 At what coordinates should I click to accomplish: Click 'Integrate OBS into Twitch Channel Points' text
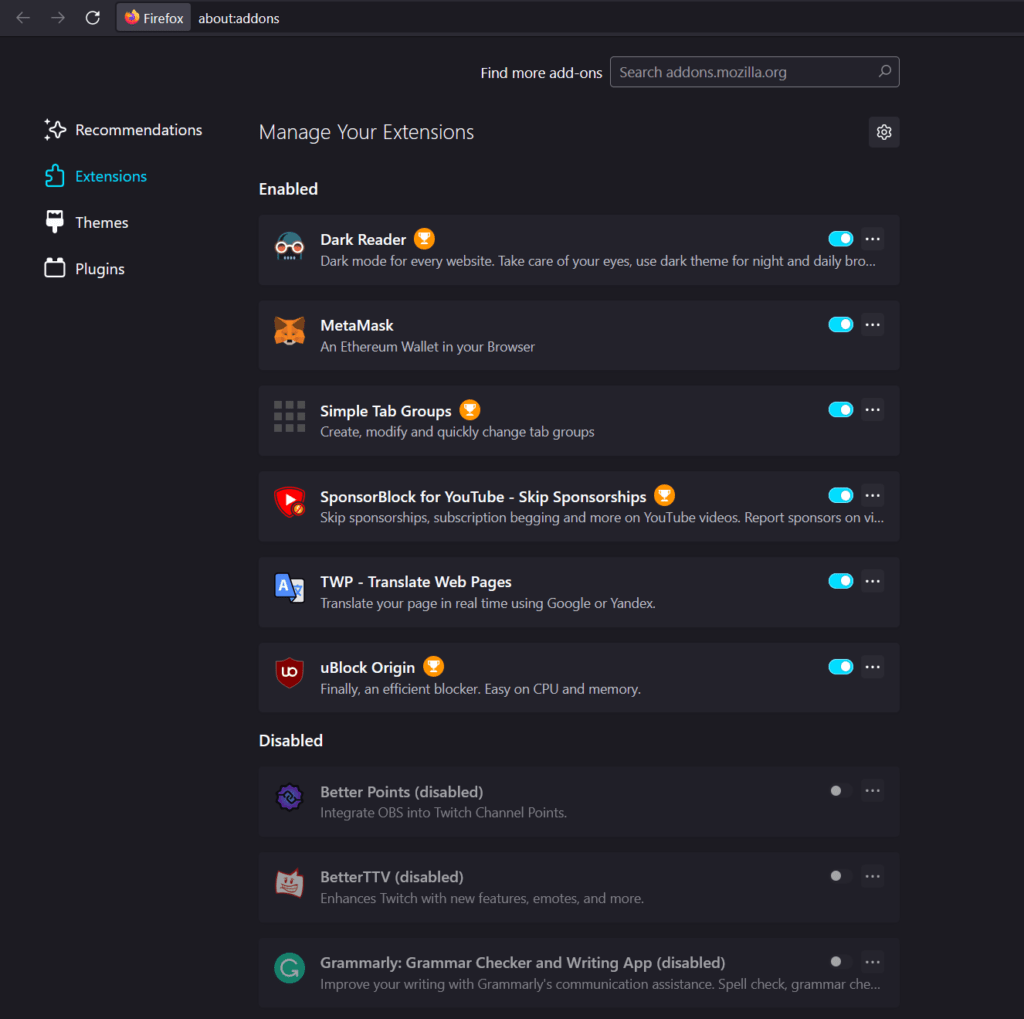[x=443, y=813]
